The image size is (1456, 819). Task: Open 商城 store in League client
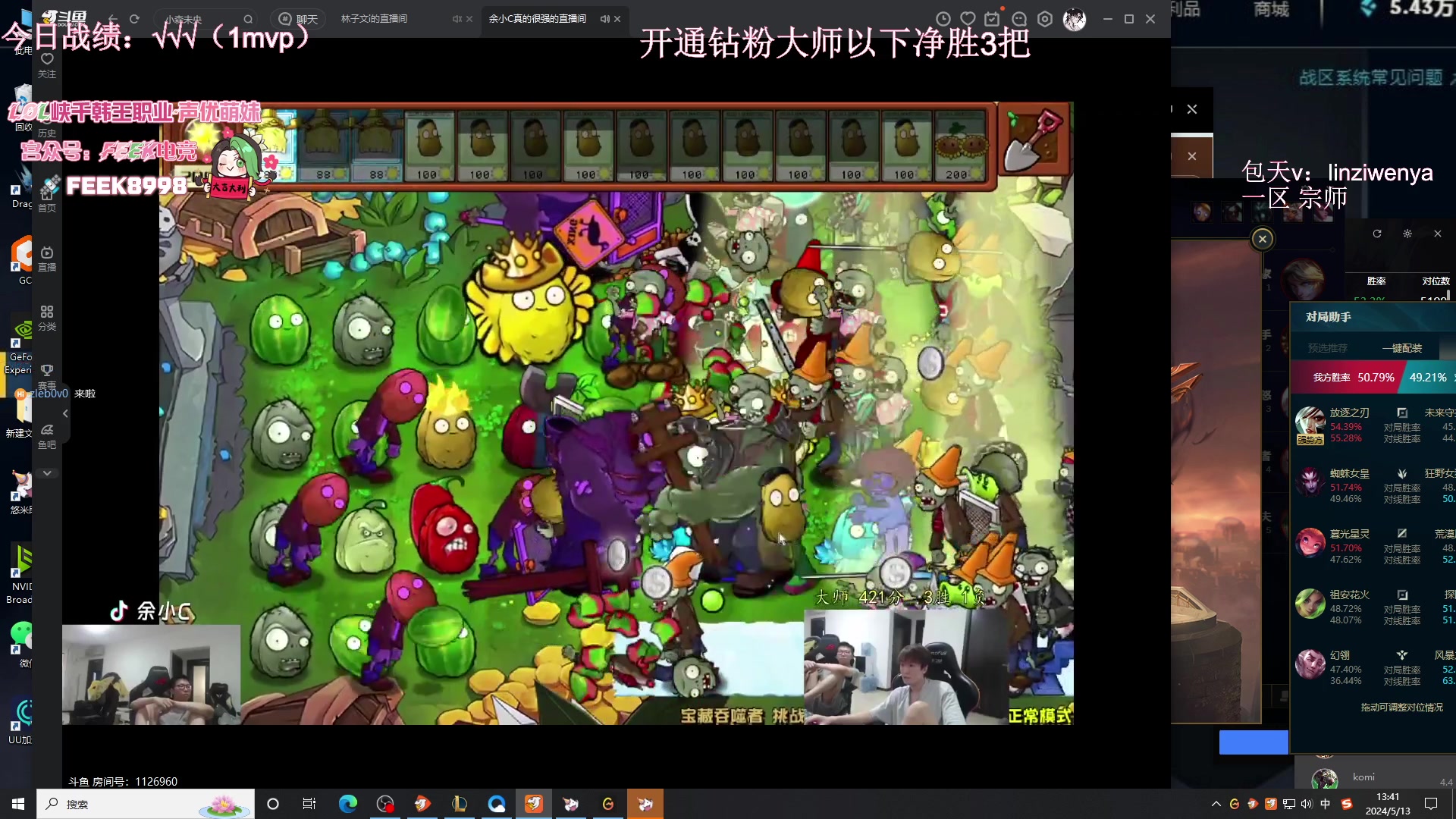(1271, 10)
